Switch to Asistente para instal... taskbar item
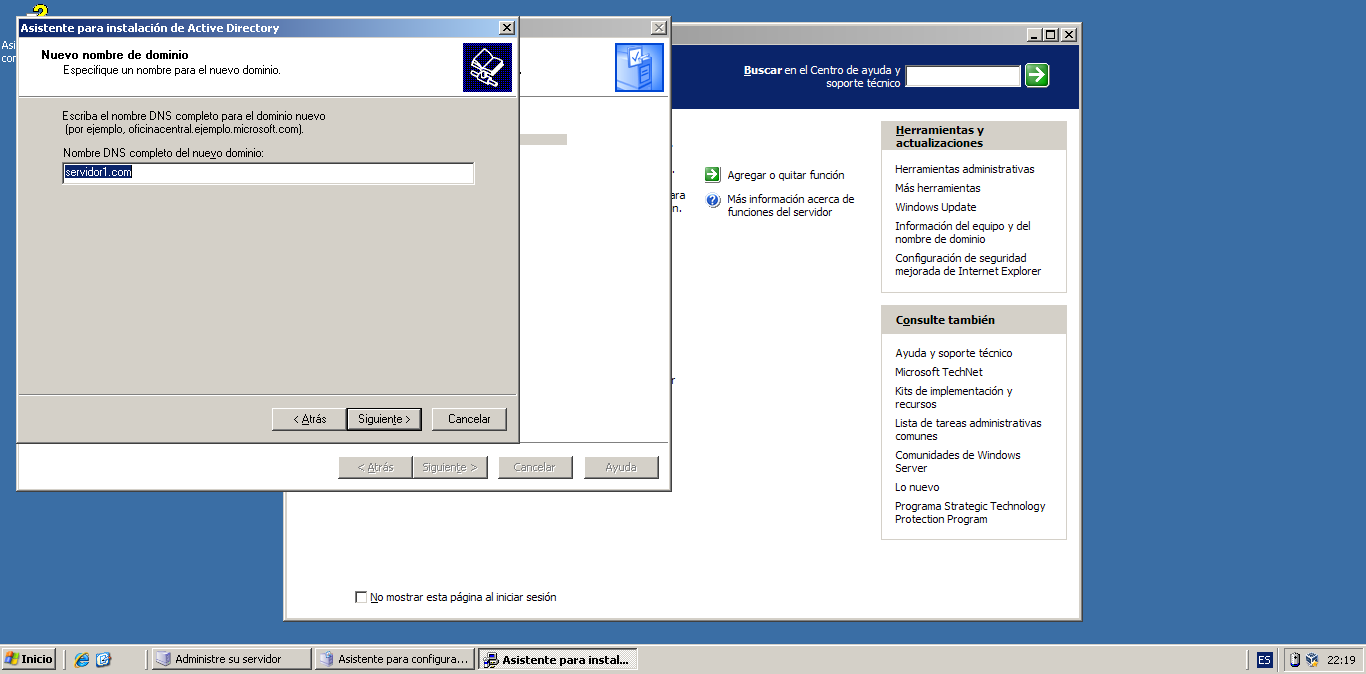Viewport: 1366px width, 674px height. 558,659
